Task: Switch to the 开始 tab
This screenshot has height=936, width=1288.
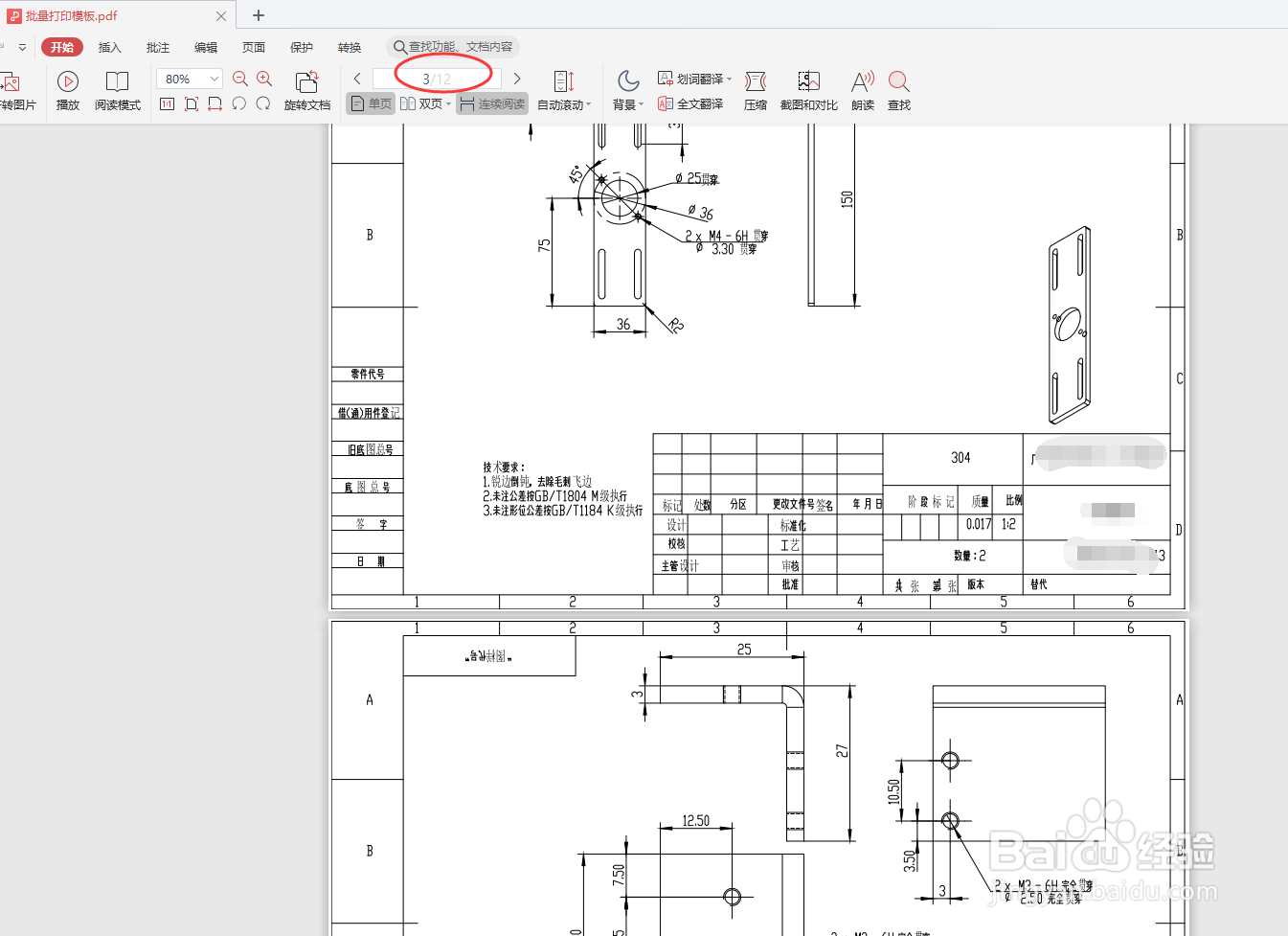Action: pos(62,47)
